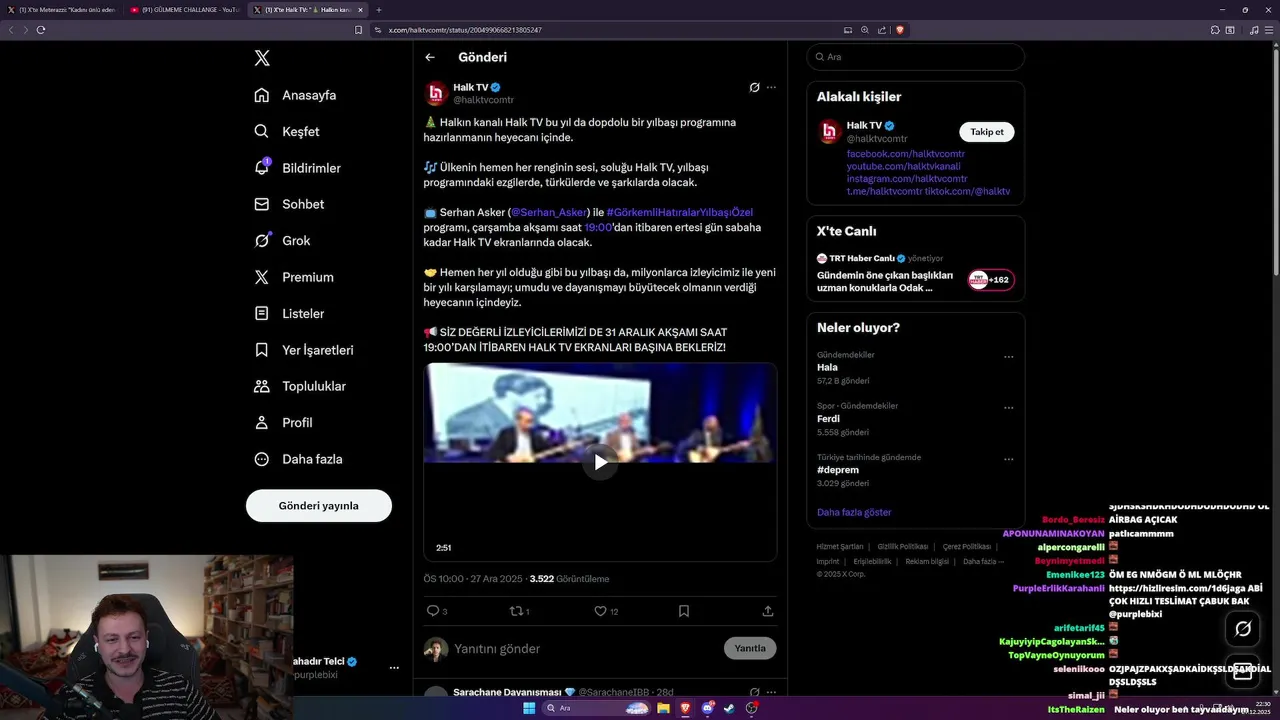The width and height of the screenshot is (1280, 720).
Task: Click floating Grok button at bottom right
Action: pyautogui.click(x=1243, y=629)
